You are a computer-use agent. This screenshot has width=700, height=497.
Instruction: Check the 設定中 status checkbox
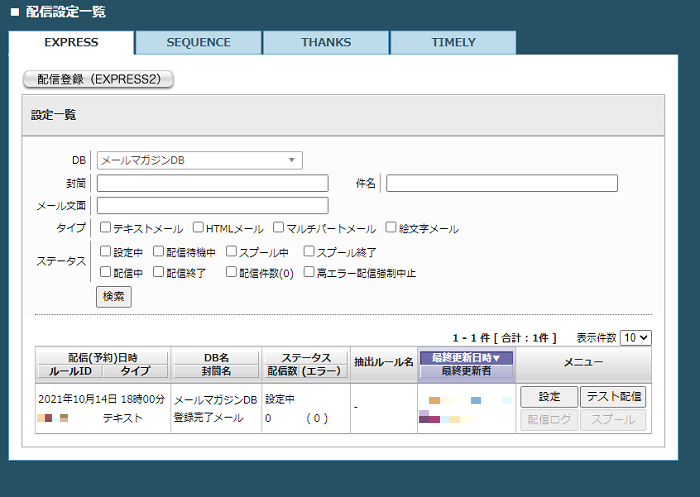pyautogui.click(x=105, y=252)
